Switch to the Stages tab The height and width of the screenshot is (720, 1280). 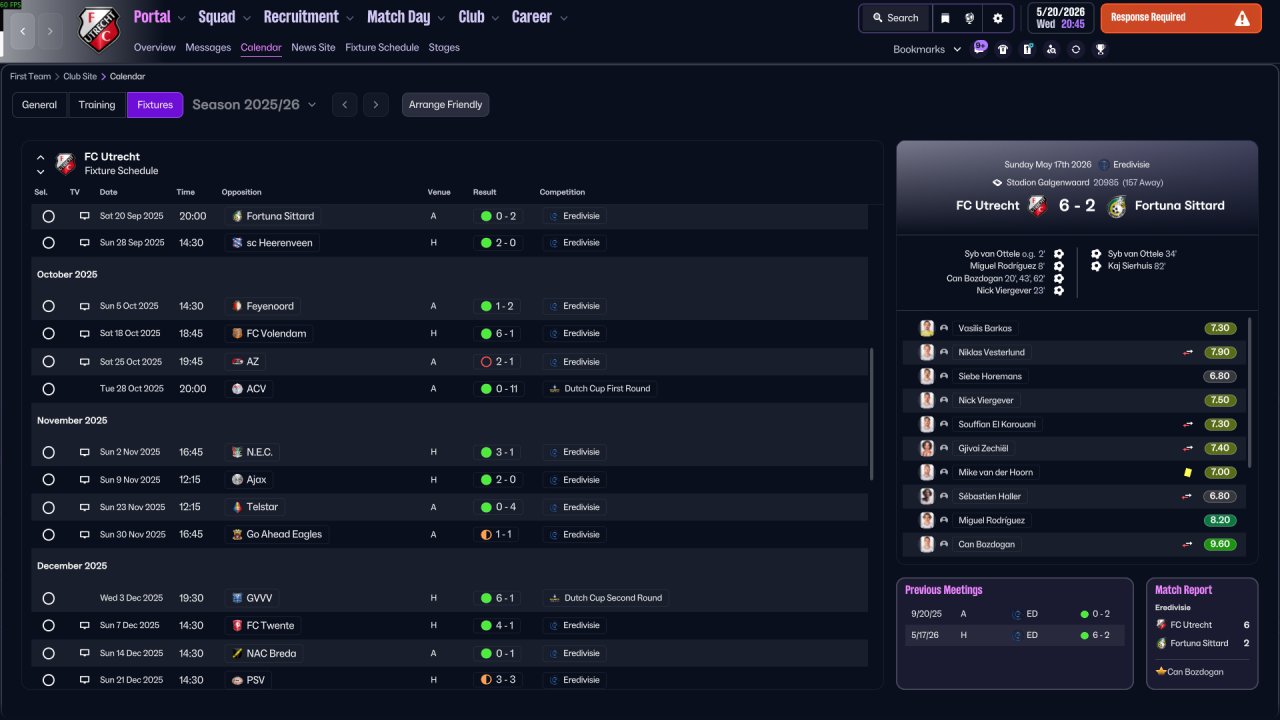pos(444,47)
